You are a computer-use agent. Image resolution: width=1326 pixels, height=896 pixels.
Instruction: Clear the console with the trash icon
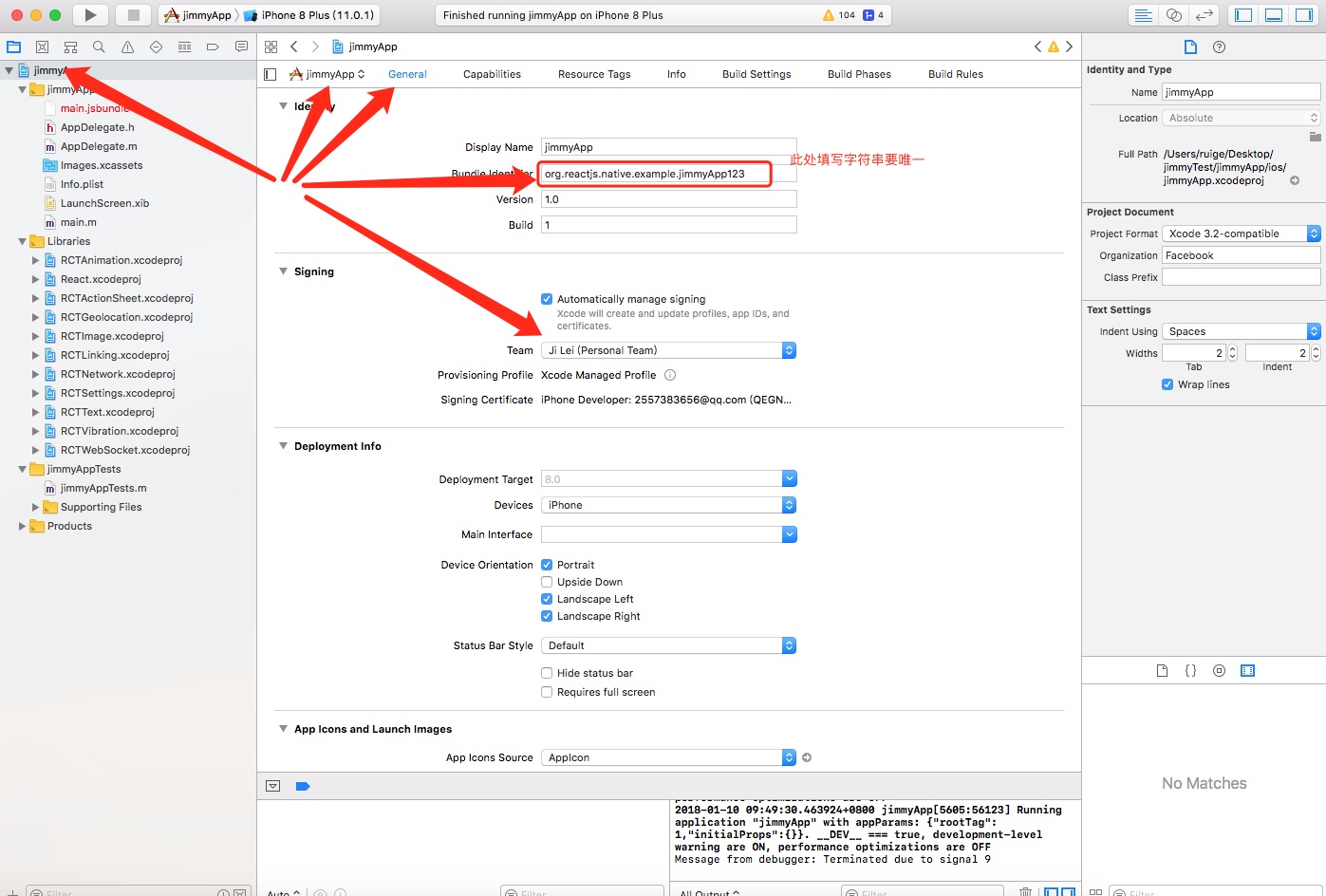[x=1025, y=890]
